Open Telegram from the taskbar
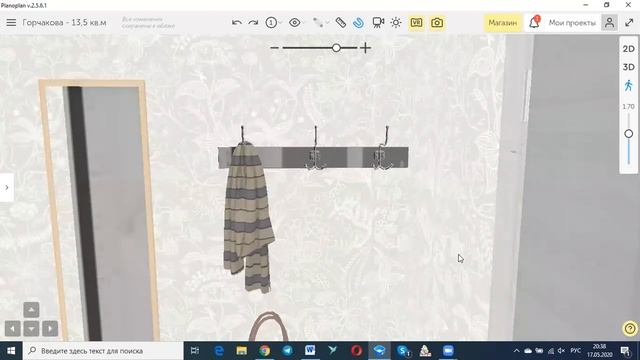The height and width of the screenshot is (360, 640). pyautogui.click(x=287, y=351)
